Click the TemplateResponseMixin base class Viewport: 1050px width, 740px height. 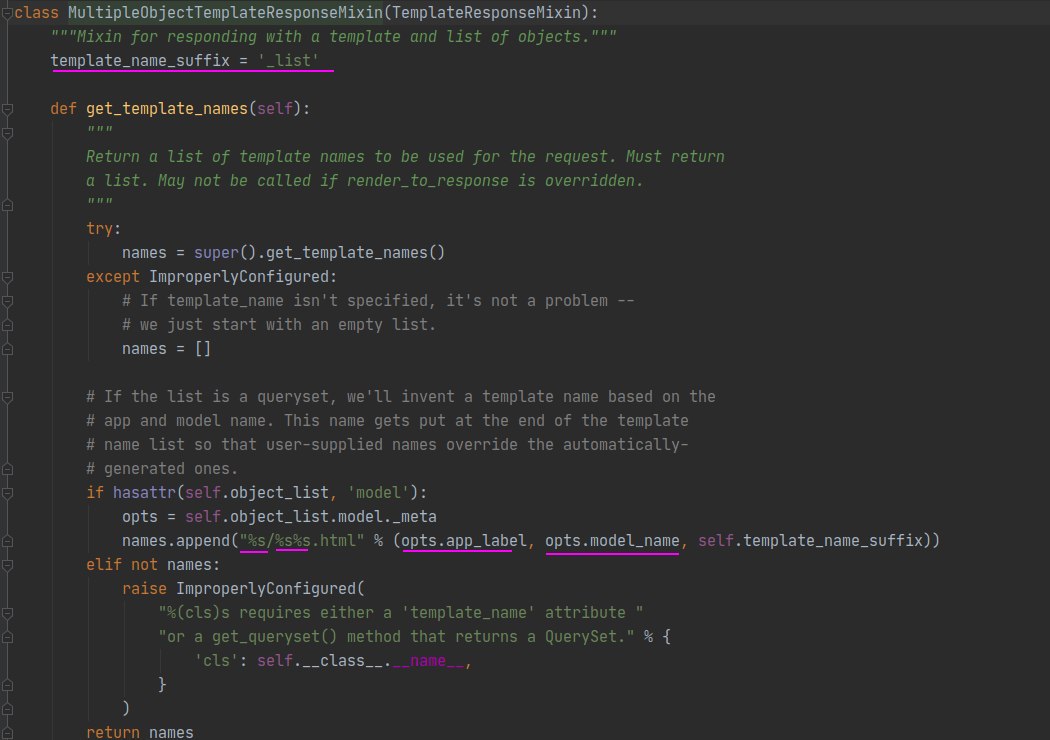(486, 13)
